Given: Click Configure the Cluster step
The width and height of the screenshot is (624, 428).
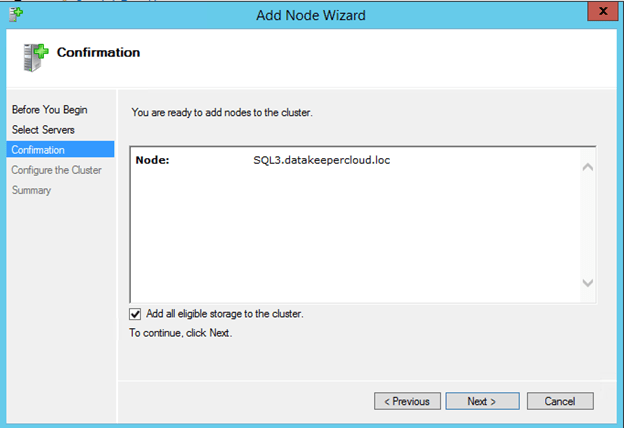Looking at the screenshot, I should 54,170.
